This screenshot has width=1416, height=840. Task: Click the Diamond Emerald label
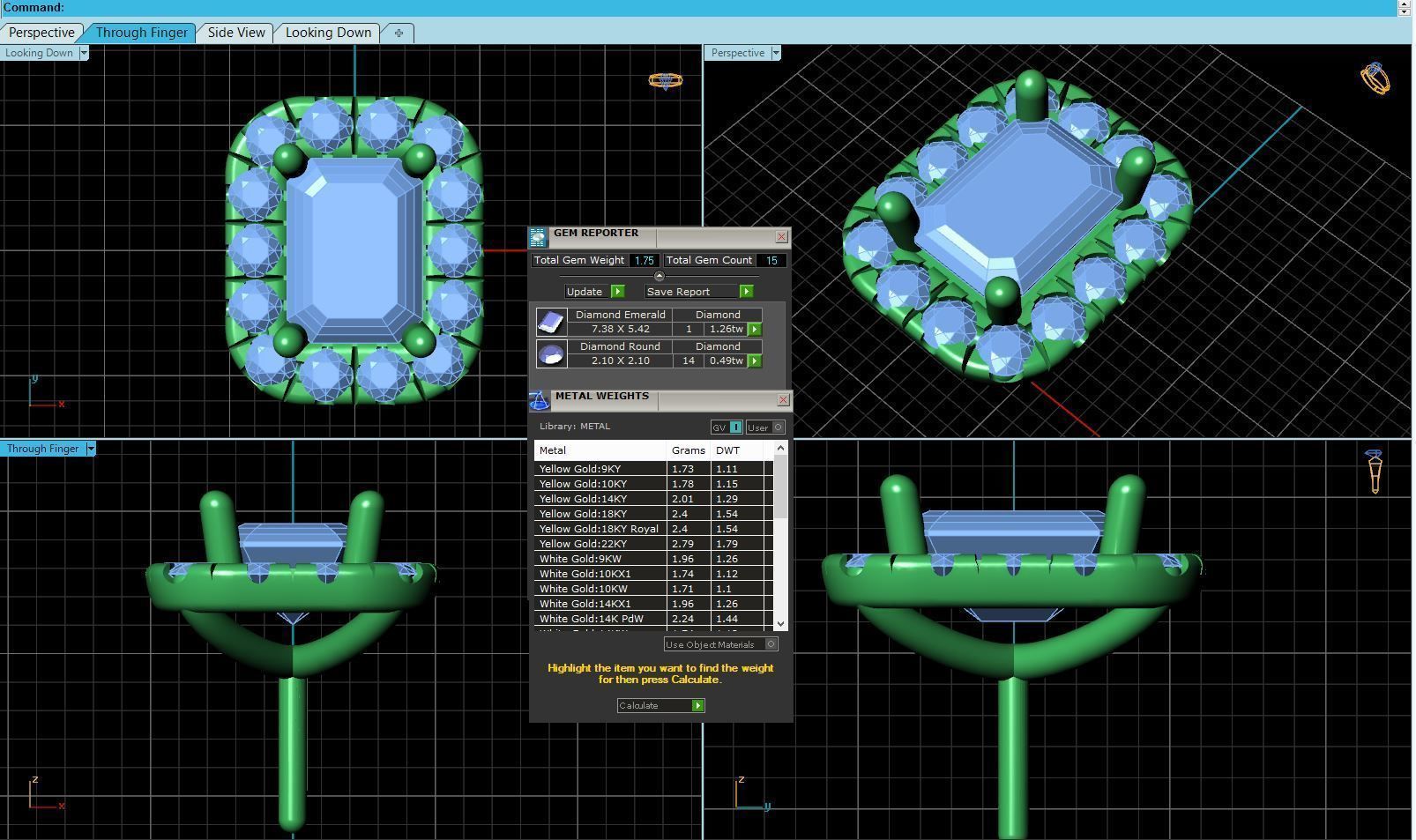pos(620,315)
